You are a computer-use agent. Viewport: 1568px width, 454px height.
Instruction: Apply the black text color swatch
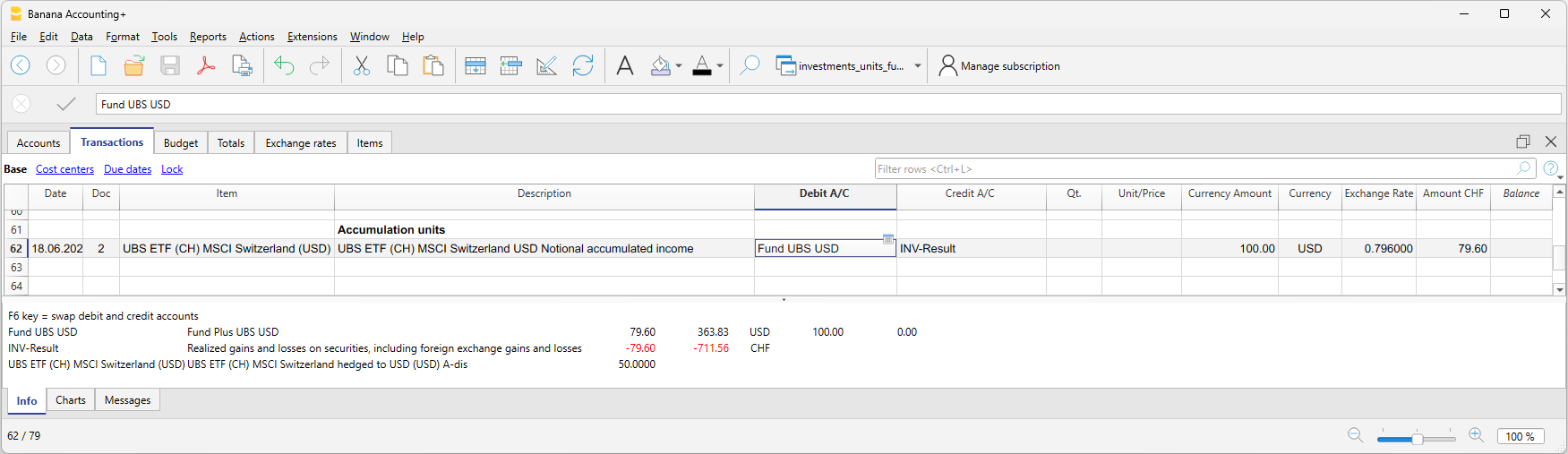tap(702, 65)
